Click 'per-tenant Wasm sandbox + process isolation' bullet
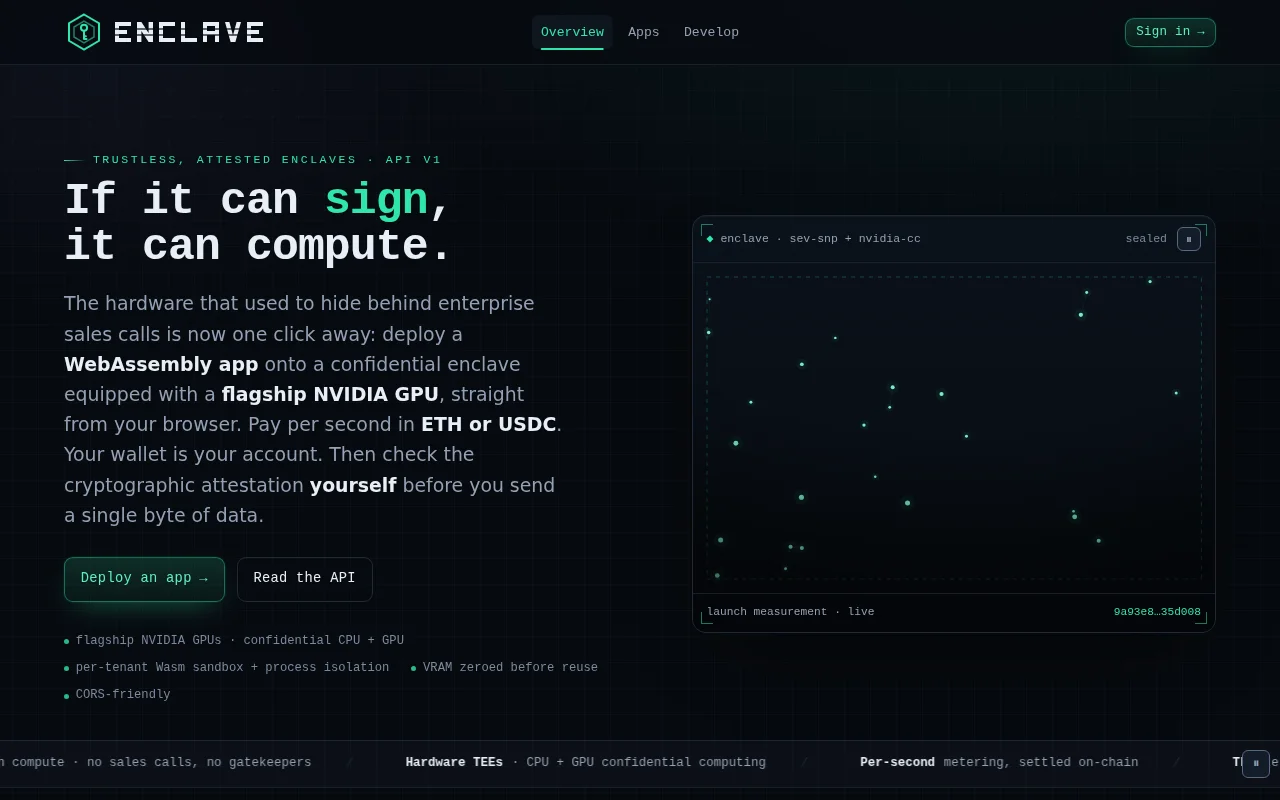 tap(232, 668)
